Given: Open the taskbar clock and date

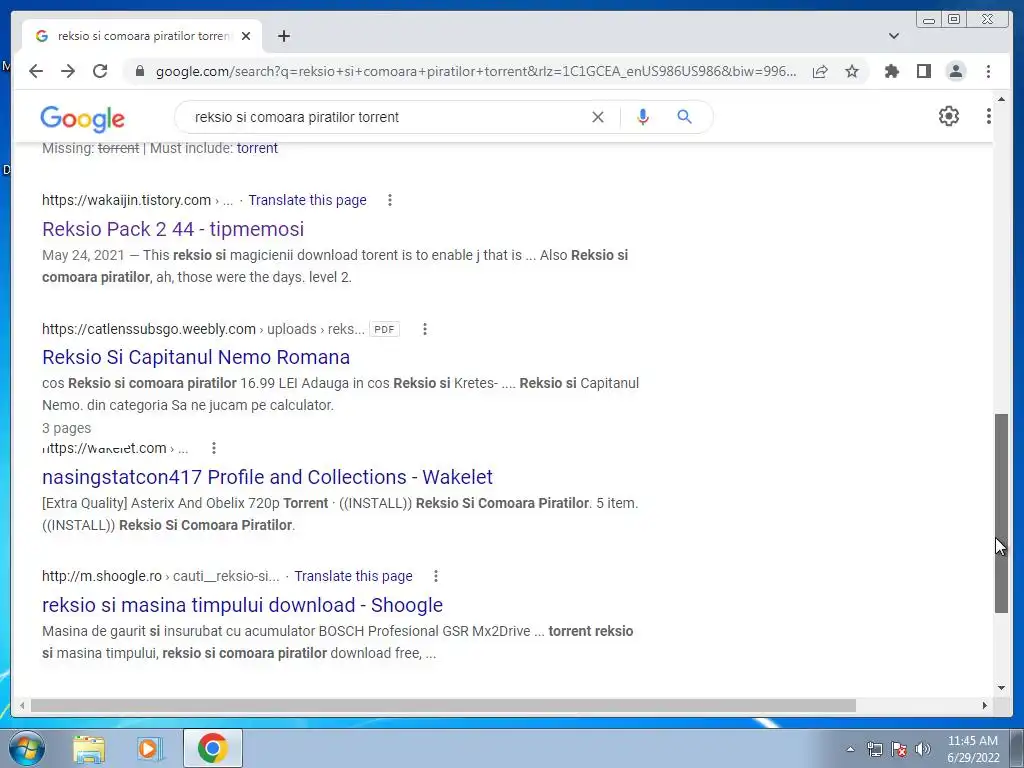Looking at the screenshot, I should coord(973,749).
